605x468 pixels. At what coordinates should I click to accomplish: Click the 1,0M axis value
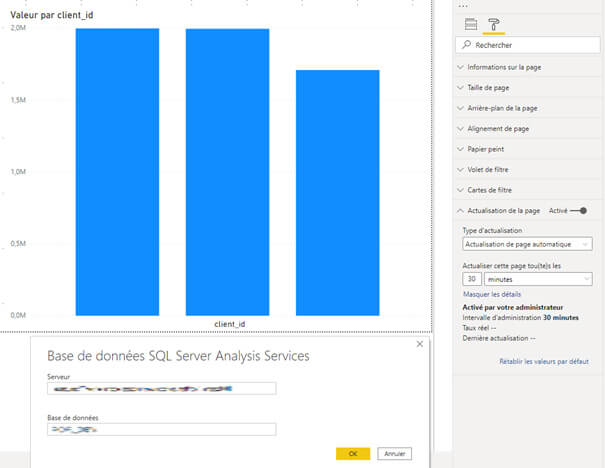18,172
